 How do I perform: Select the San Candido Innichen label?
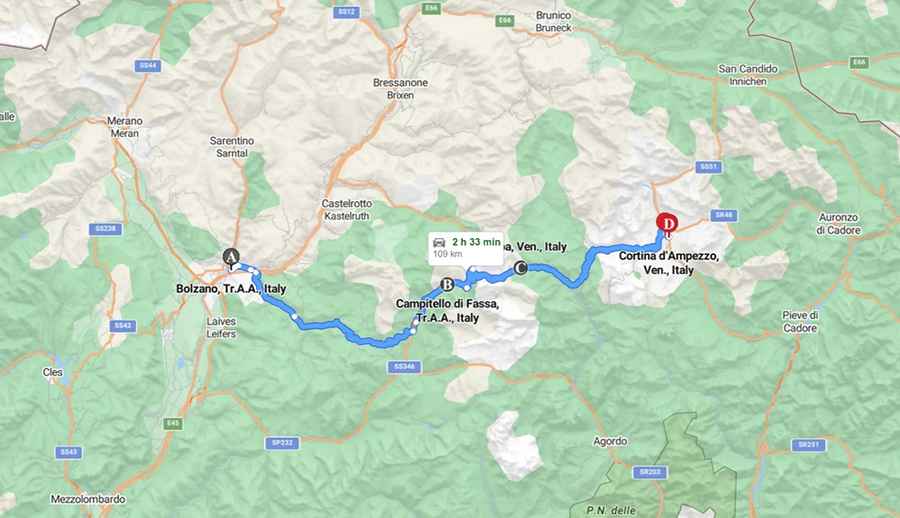(748, 75)
